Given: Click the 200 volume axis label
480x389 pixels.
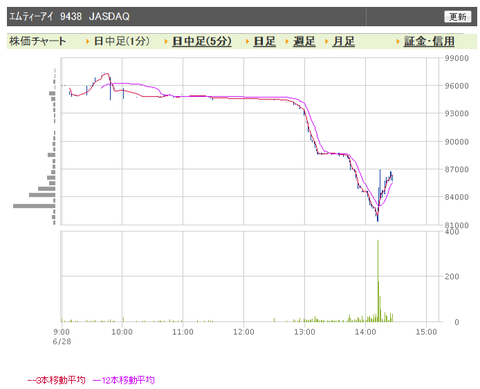Looking at the screenshot, I should pos(452,277).
